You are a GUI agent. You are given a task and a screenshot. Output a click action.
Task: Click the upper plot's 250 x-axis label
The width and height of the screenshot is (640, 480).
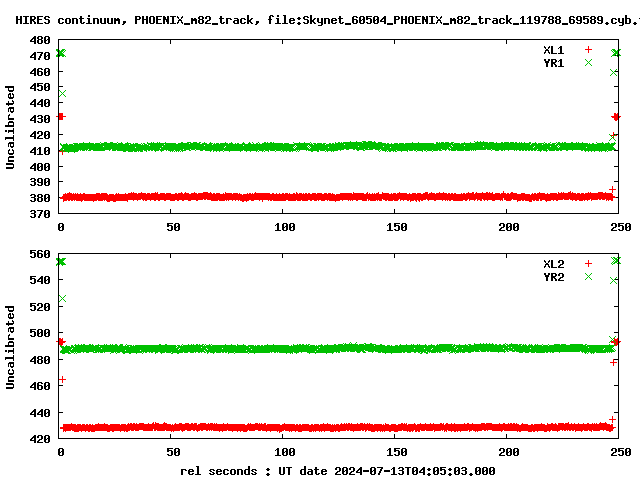[x=621, y=227]
